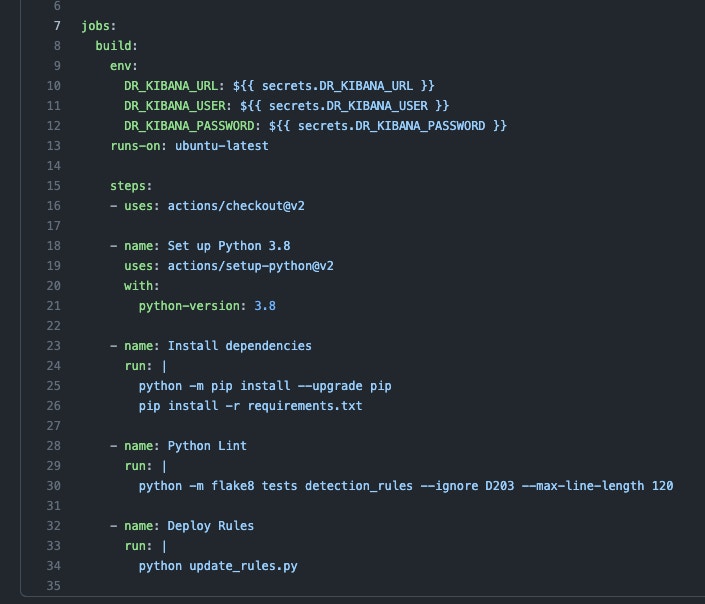Screen dimensions: 705x604
Task: Select line number 30 in the gutter
Action: pos(53,486)
